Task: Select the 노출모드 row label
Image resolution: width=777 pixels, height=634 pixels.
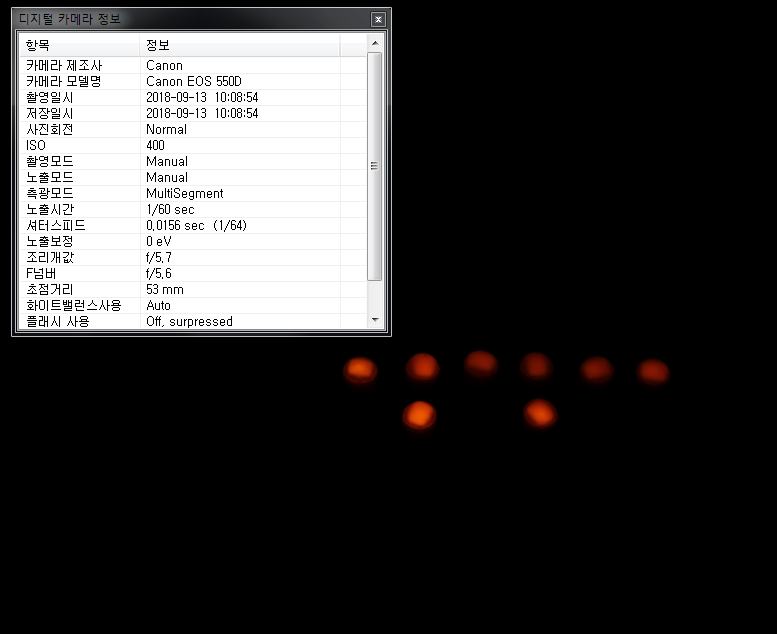Action: click(49, 177)
